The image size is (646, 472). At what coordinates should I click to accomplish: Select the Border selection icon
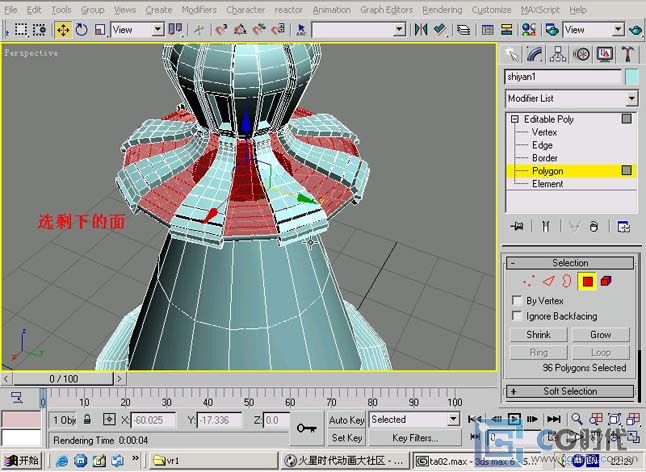click(x=567, y=281)
